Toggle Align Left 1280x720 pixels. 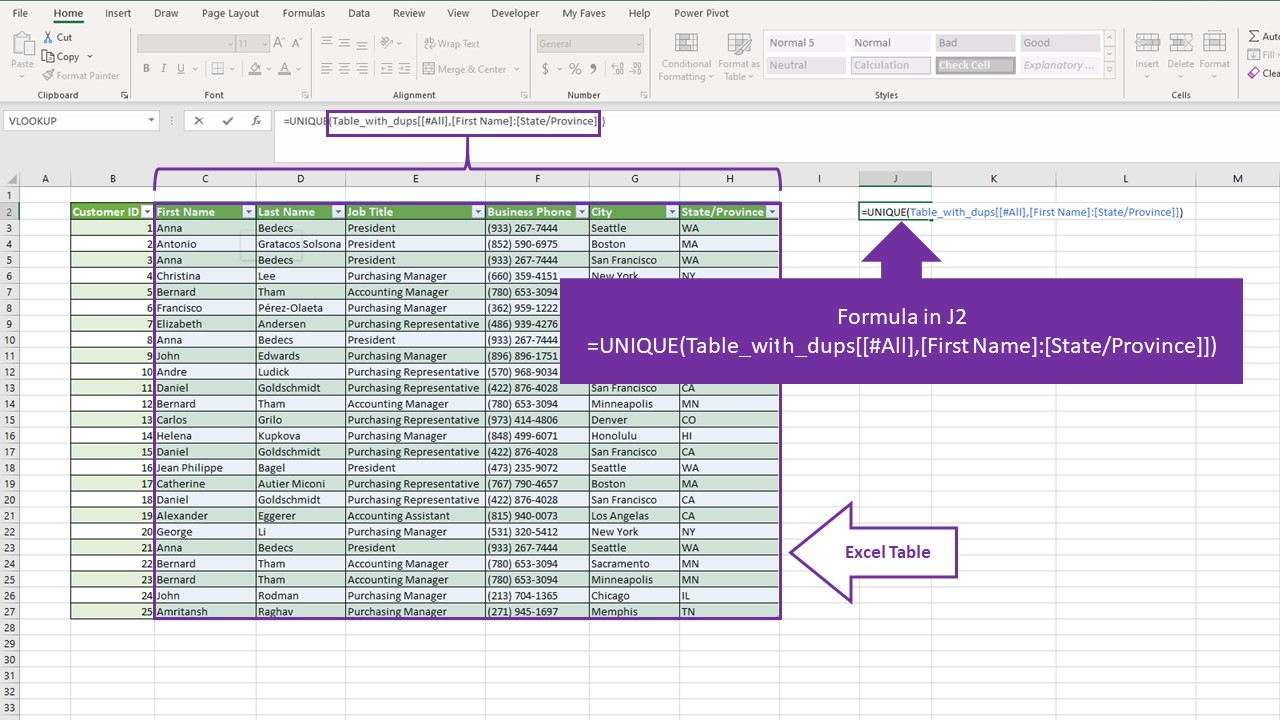point(326,69)
